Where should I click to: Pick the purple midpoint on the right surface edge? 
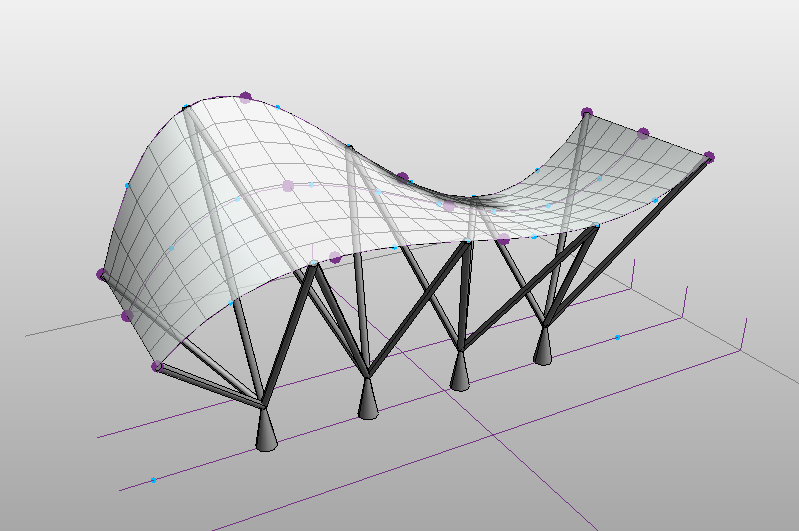coord(643,132)
